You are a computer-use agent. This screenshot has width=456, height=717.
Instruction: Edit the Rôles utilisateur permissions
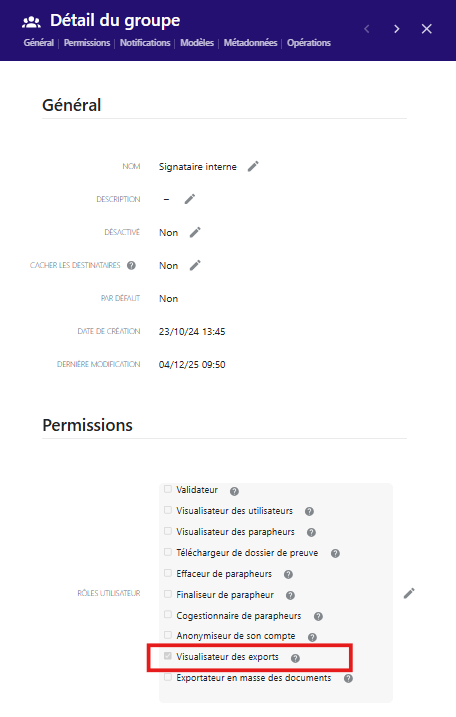coord(409,593)
